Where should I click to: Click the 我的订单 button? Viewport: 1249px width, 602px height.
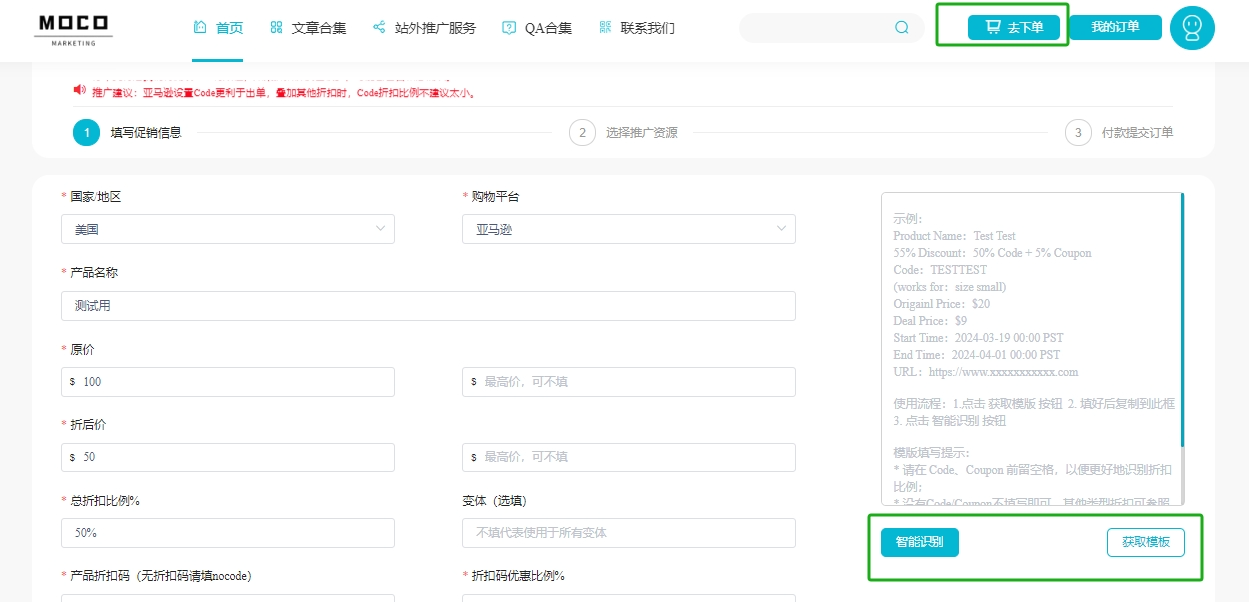click(1115, 27)
